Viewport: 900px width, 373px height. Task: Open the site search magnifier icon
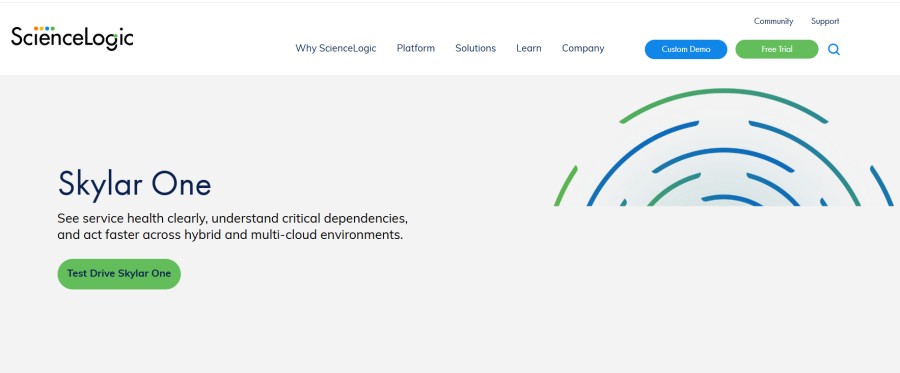[x=833, y=50]
